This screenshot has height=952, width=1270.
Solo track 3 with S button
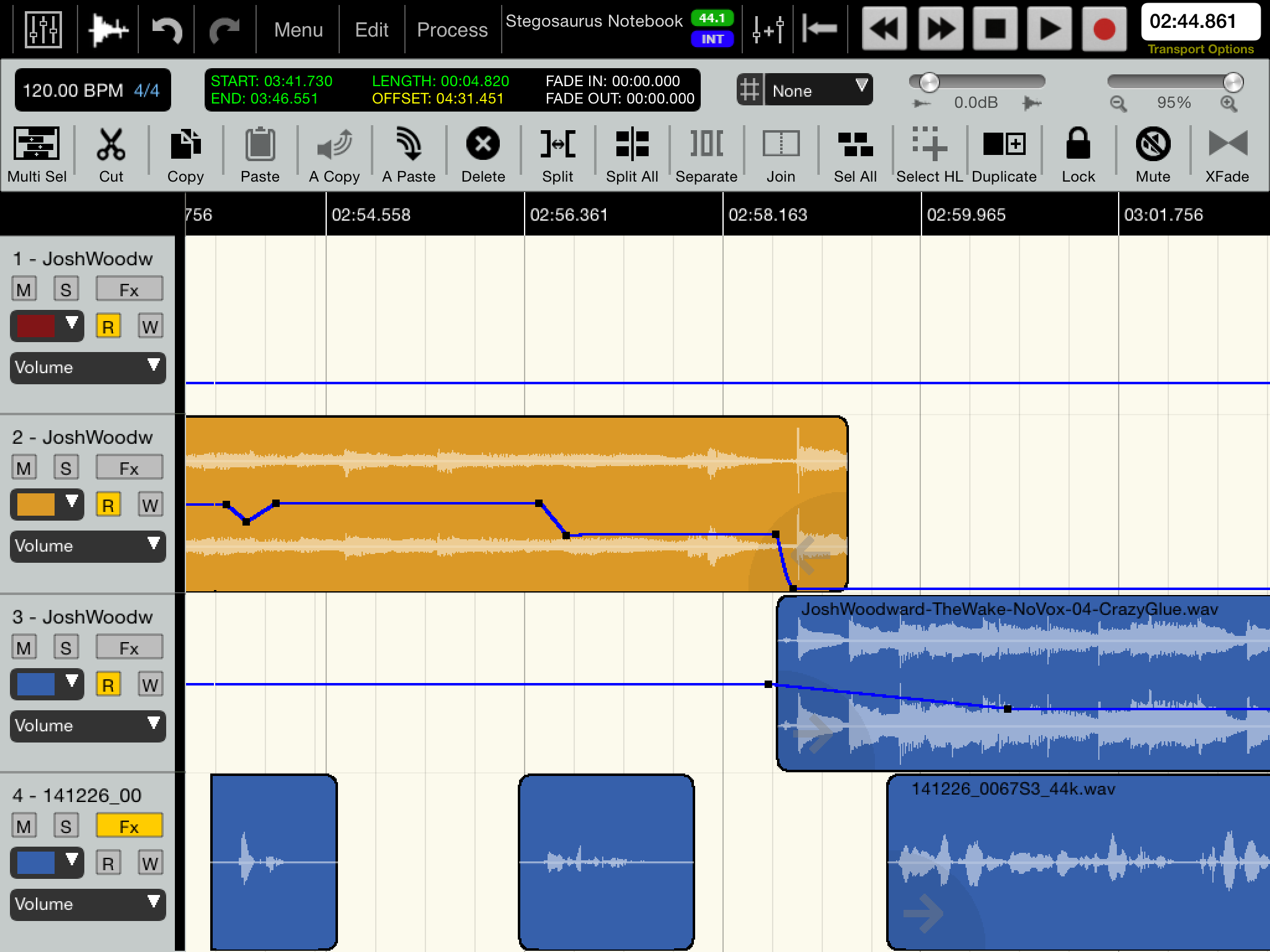pos(66,648)
